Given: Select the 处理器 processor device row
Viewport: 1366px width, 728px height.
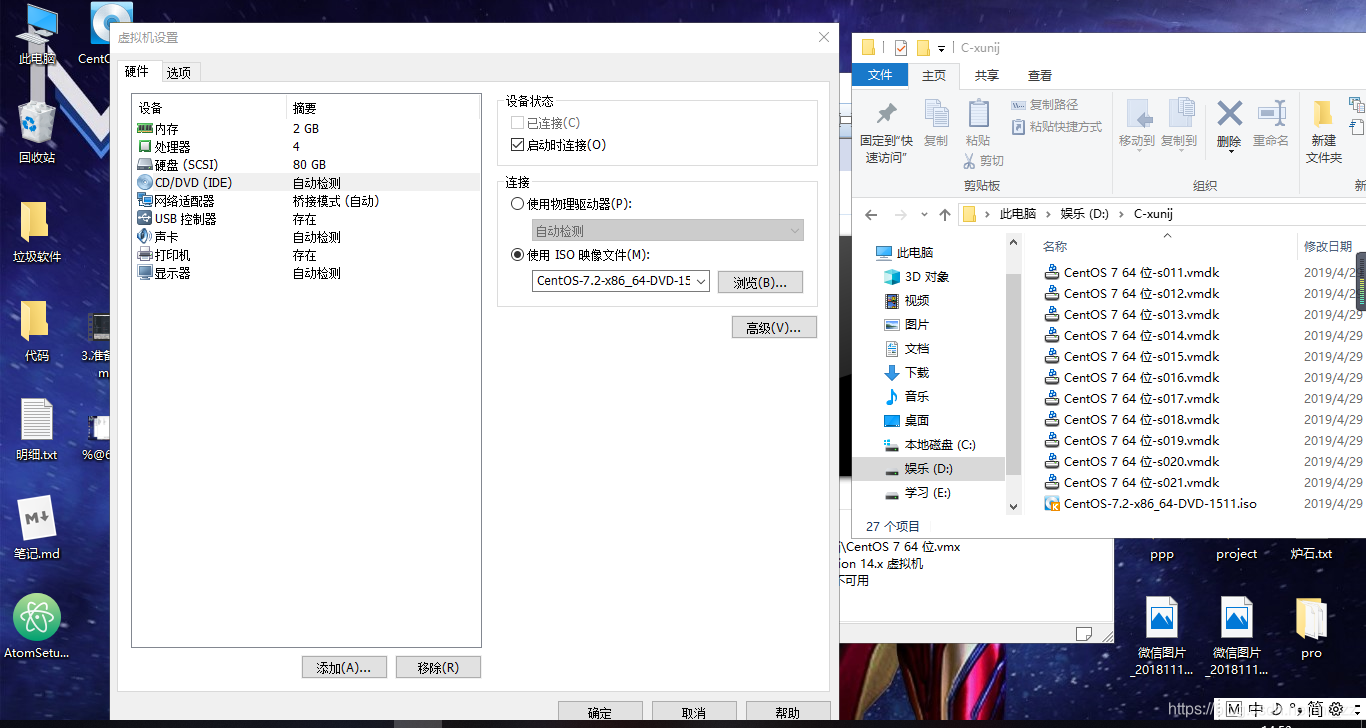Looking at the screenshot, I should pos(306,147).
